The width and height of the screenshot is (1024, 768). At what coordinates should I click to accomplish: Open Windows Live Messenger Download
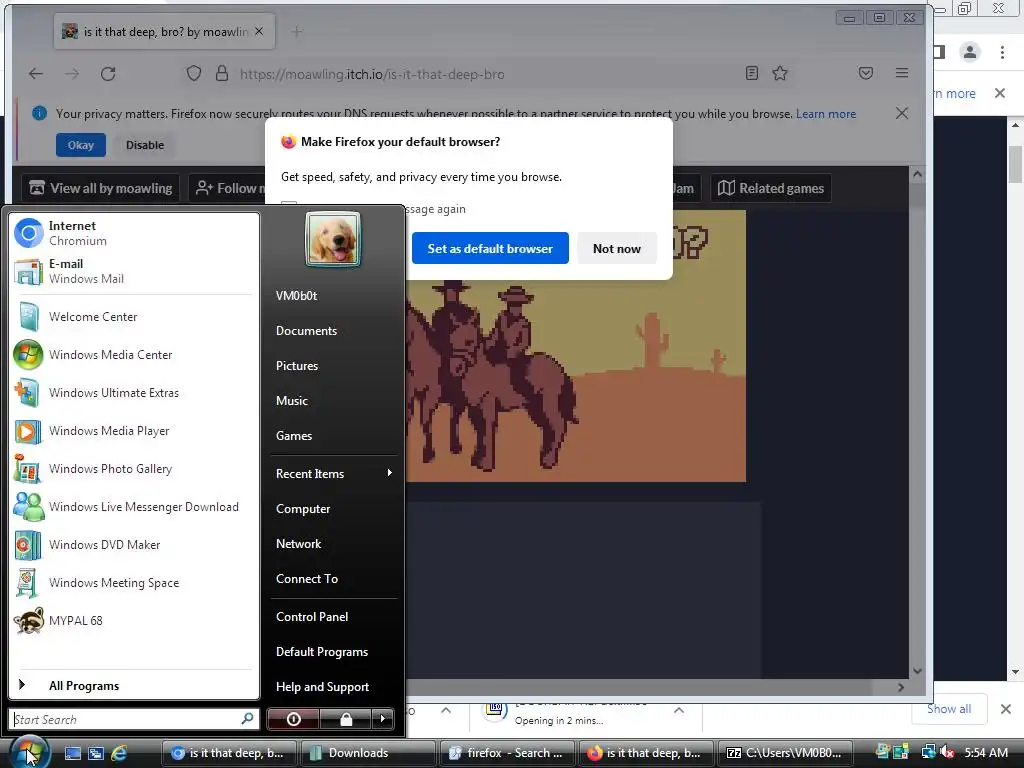[x=134, y=507]
